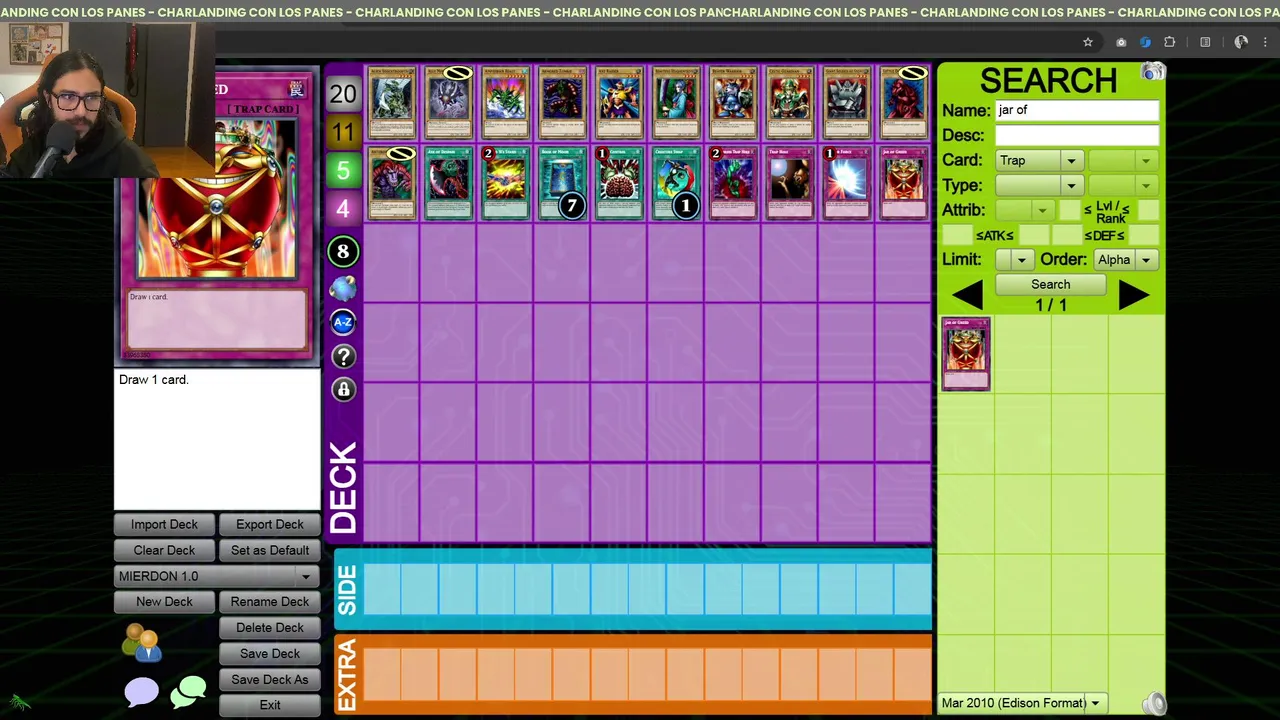
Task: Click the Set as Default button
Action: (x=270, y=550)
